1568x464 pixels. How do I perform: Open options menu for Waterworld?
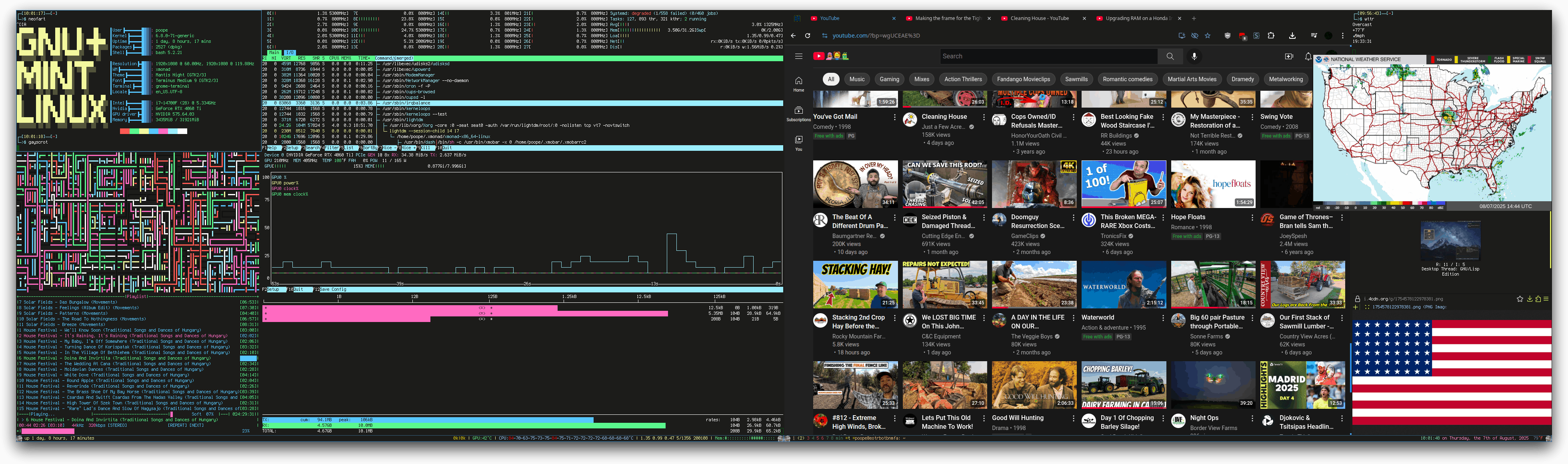tap(1163, 318)
